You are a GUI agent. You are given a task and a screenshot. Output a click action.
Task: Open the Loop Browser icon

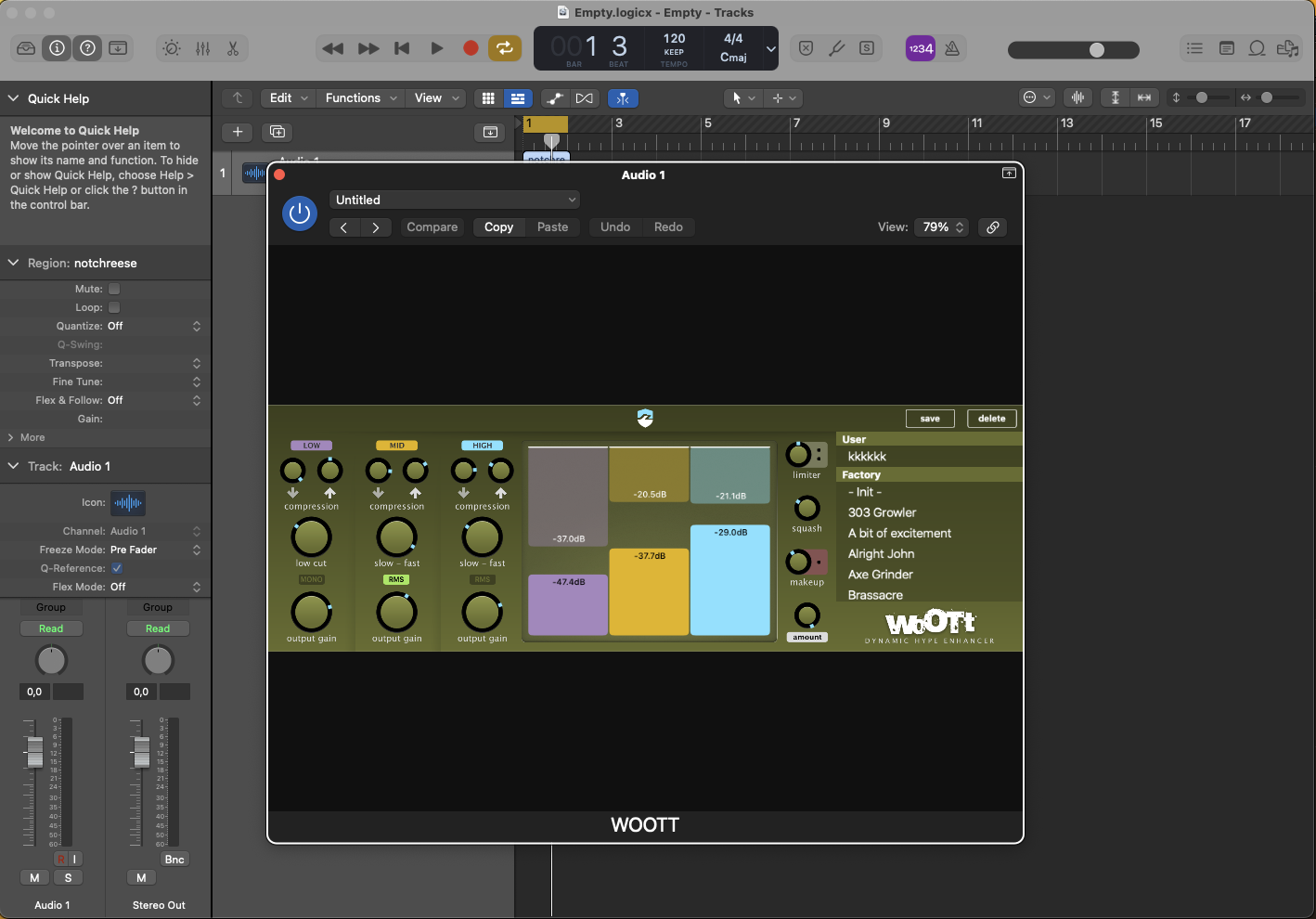coord(1258,48)
